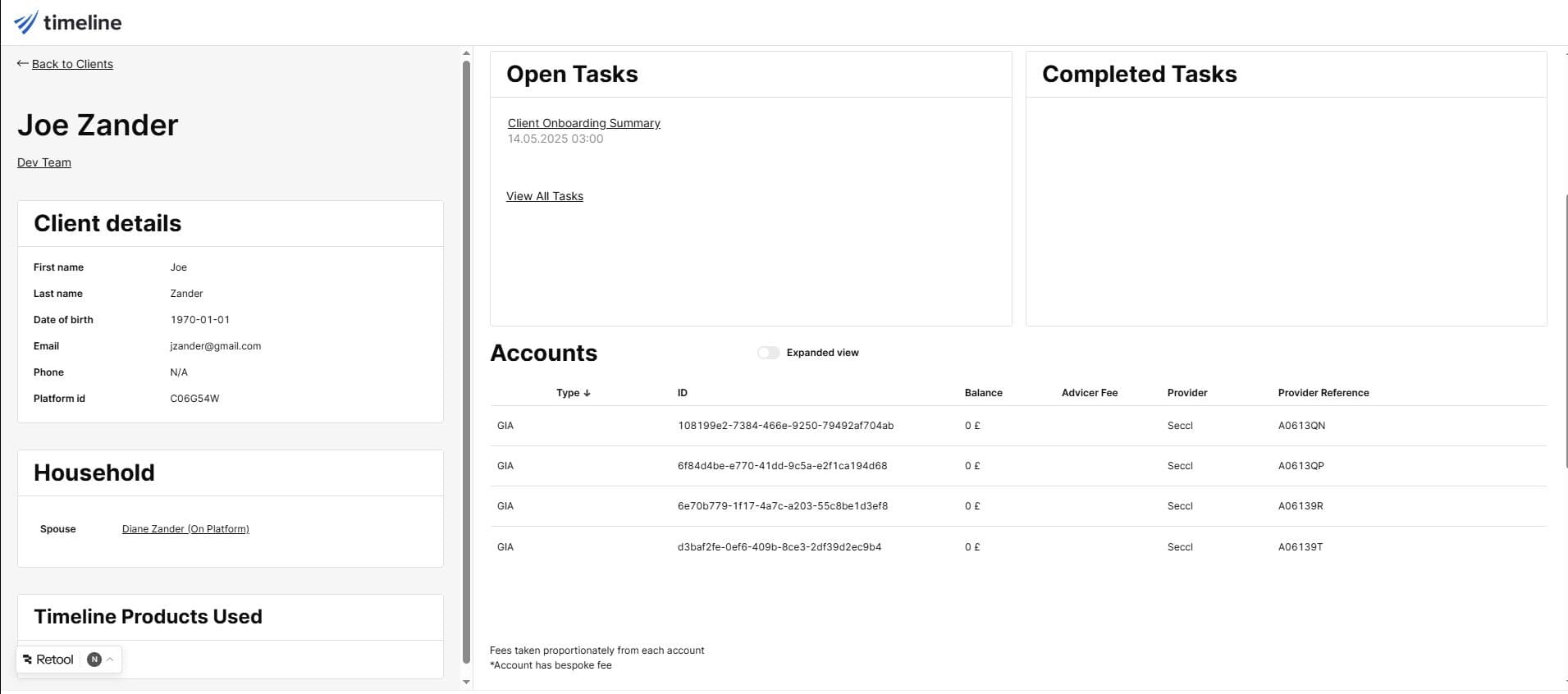Click the email jzander@gmail.com
Image resolution: width=1568 pixels, height=694 pixels.
click(216, 346)
